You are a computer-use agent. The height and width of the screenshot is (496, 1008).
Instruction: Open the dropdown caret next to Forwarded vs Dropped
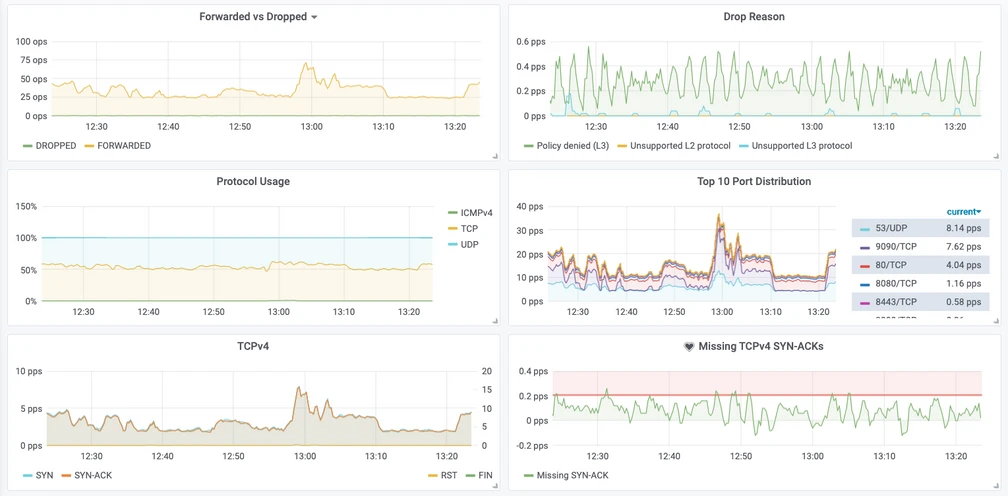(x=314, y=18)
